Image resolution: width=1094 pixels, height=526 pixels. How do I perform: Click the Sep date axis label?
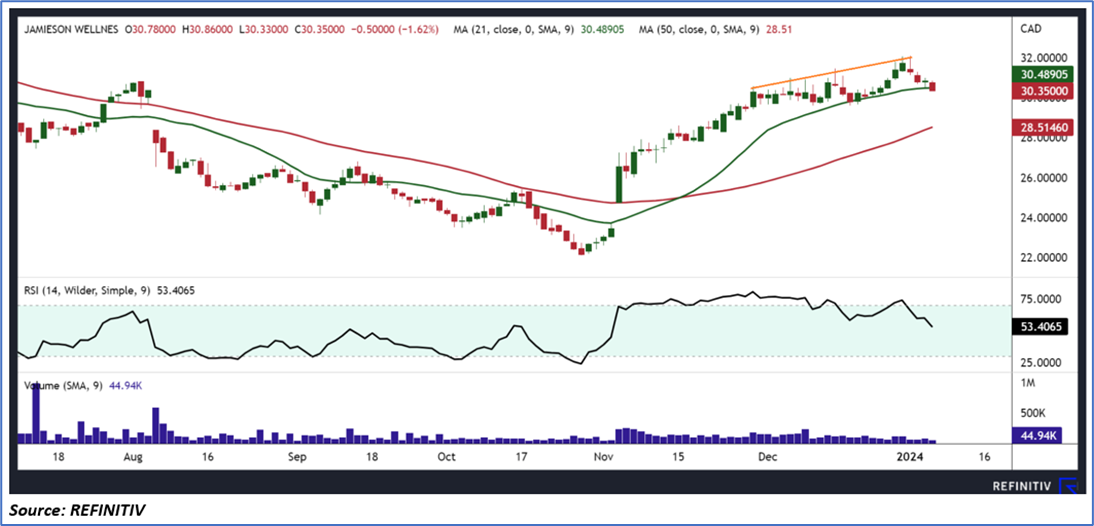pyautogui.click(x=297, y=458)
